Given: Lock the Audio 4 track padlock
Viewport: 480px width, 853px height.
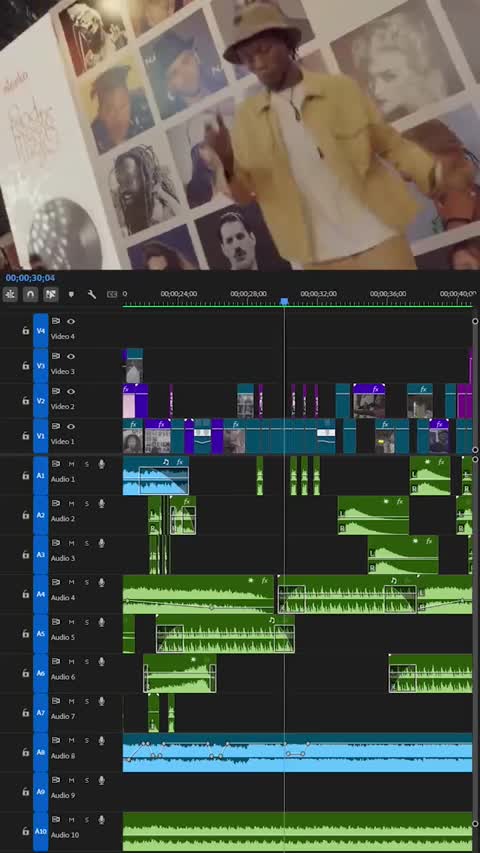Looking at the screenshot, I should tap(25, 594).
